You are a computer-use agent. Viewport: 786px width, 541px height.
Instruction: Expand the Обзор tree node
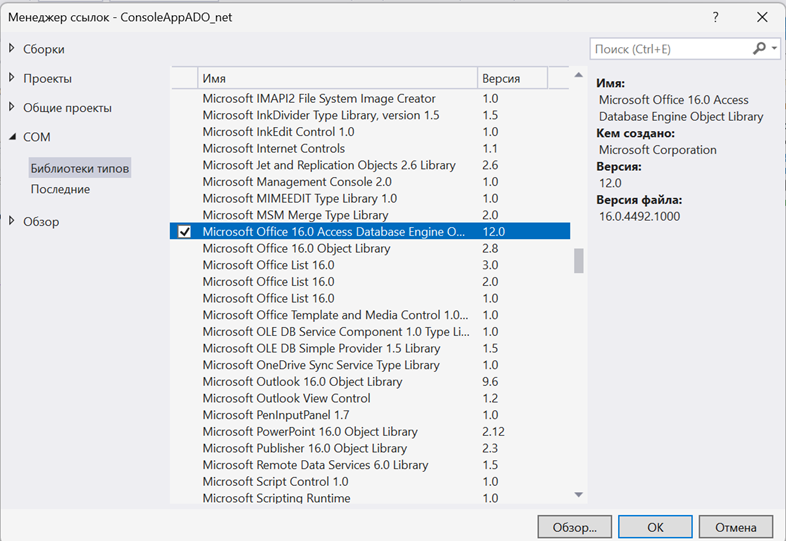pyautogui.click(x=12, y=221)
